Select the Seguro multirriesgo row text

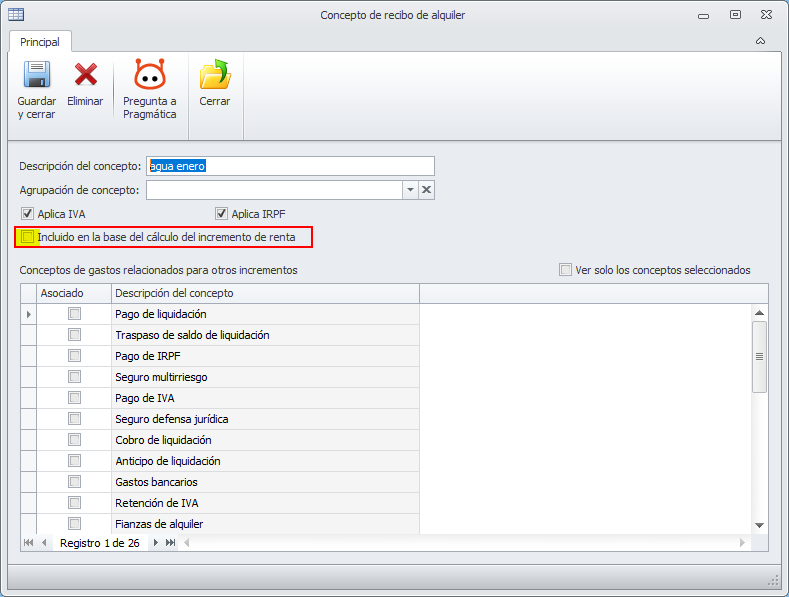pos(161,377)
